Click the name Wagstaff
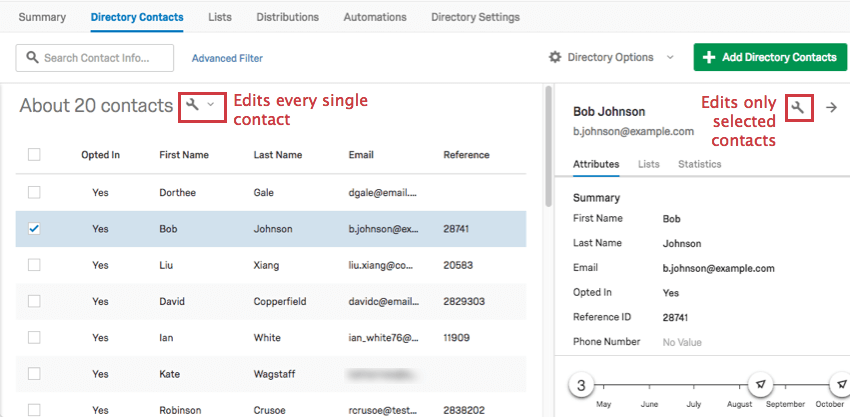 pos(275,374)
